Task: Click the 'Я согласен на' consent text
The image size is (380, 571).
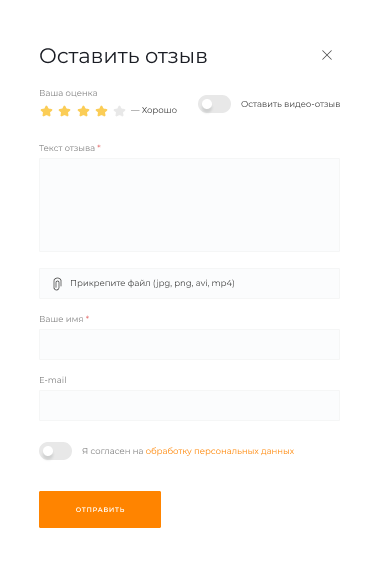Action: click(112, 451)
